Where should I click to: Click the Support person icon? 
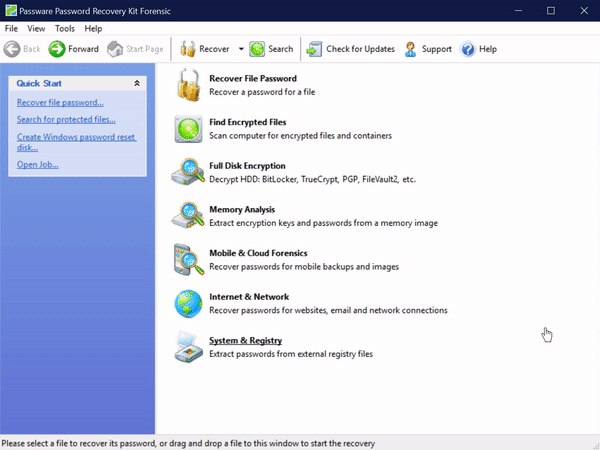click(411, 49)
